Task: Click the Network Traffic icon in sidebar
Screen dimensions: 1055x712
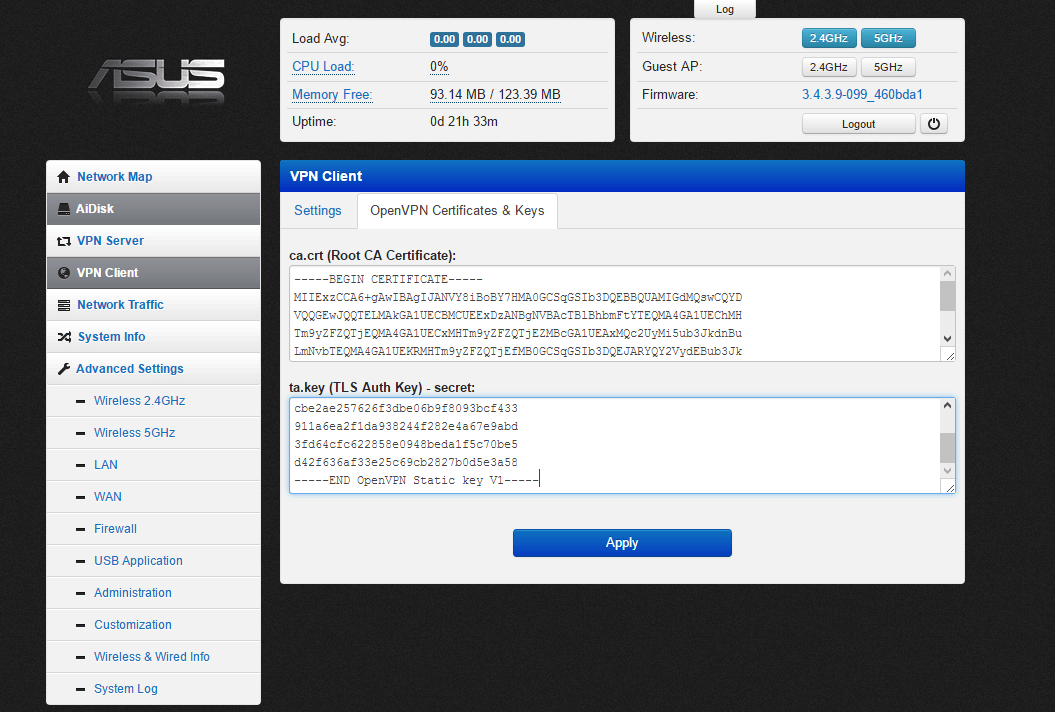Action: 64,305
